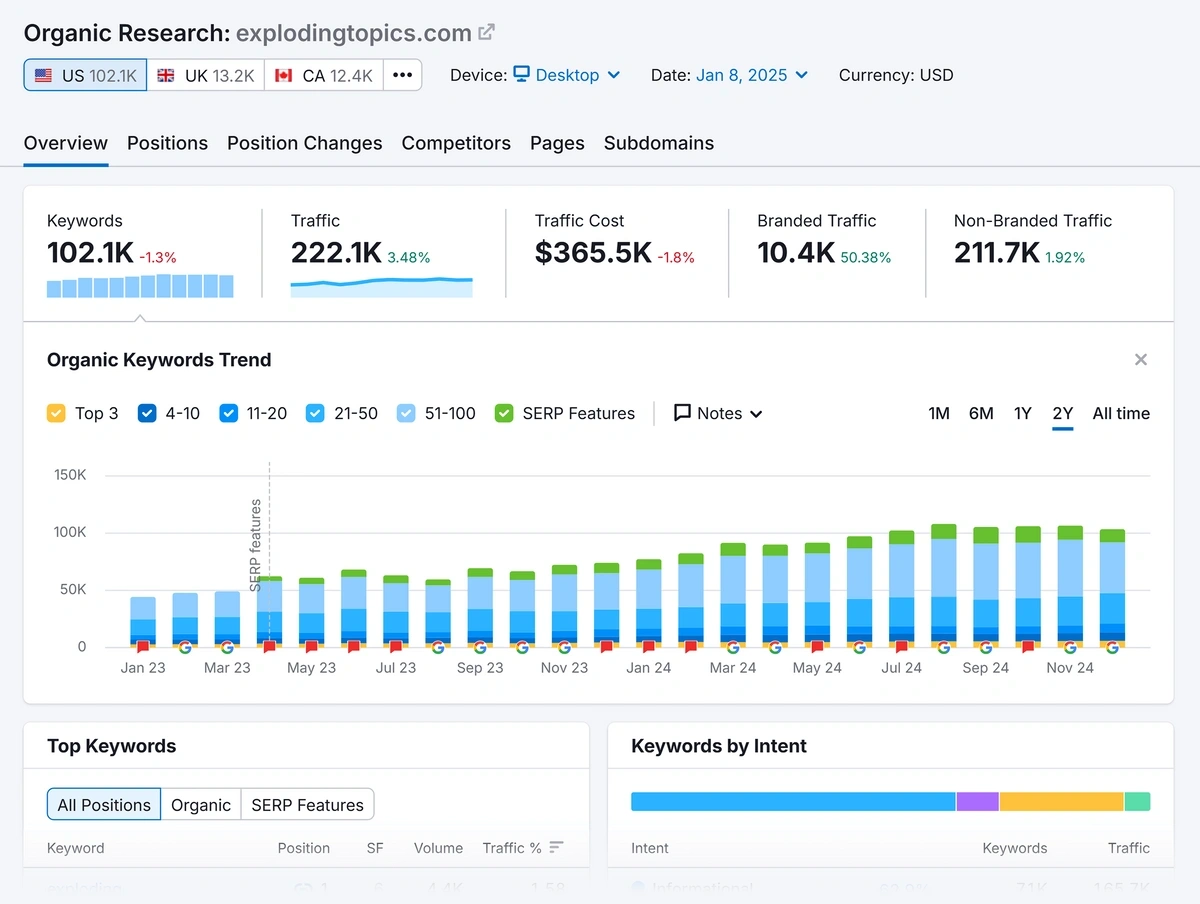This screenshot has height=904, width=1200.
Task: Open the Competitors tab
Action: click(x=456, y=143)
